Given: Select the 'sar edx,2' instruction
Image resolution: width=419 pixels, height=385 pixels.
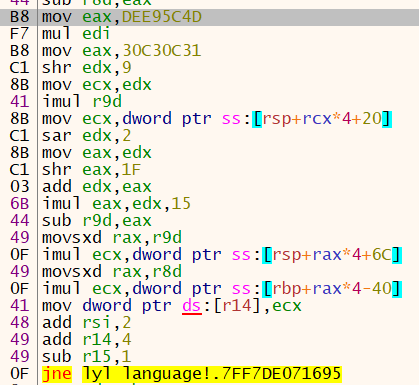Looking at the screenshot, I should pos(87,136).
